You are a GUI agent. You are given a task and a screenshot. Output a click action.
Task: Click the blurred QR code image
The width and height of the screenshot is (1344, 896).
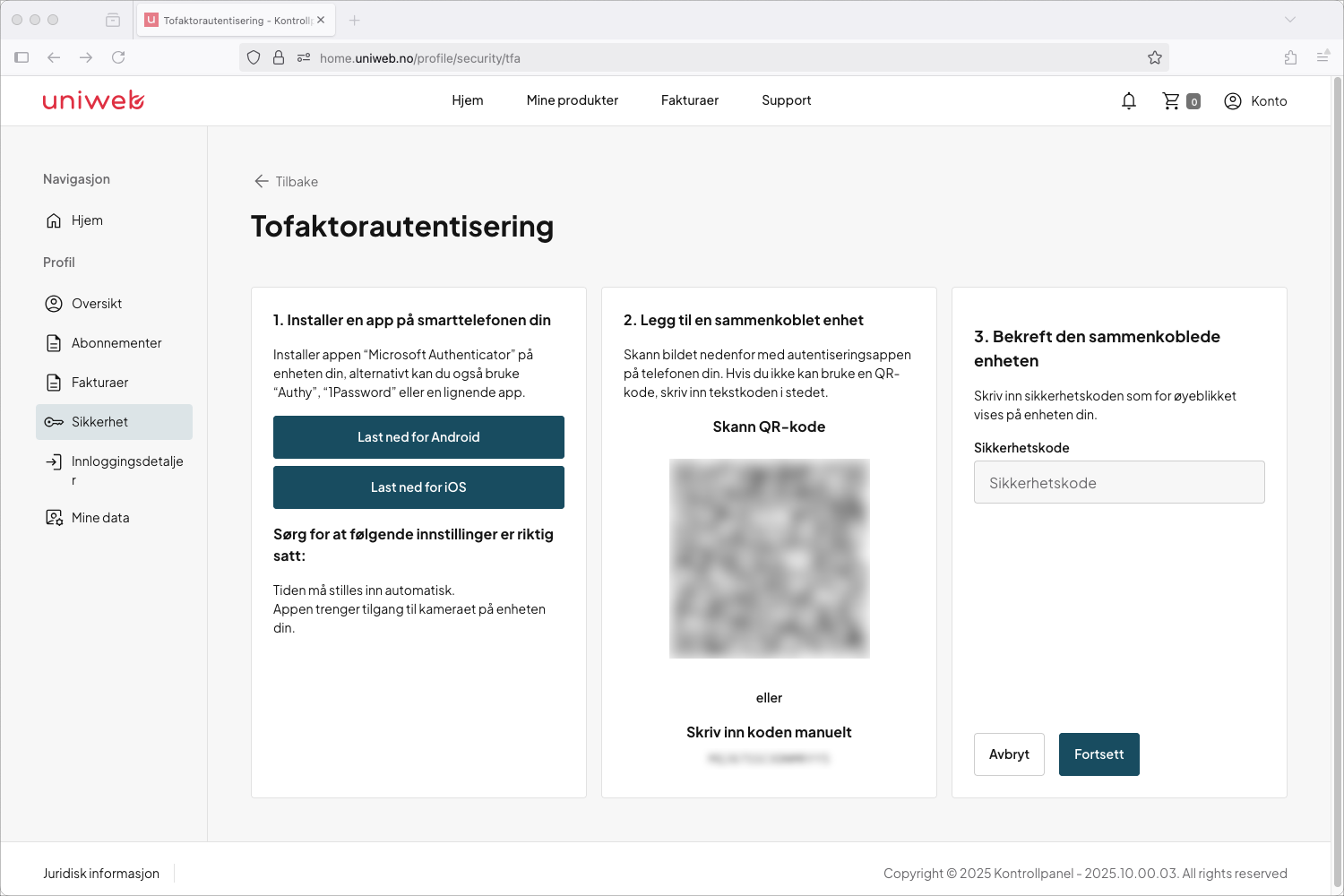pos(770,559)
